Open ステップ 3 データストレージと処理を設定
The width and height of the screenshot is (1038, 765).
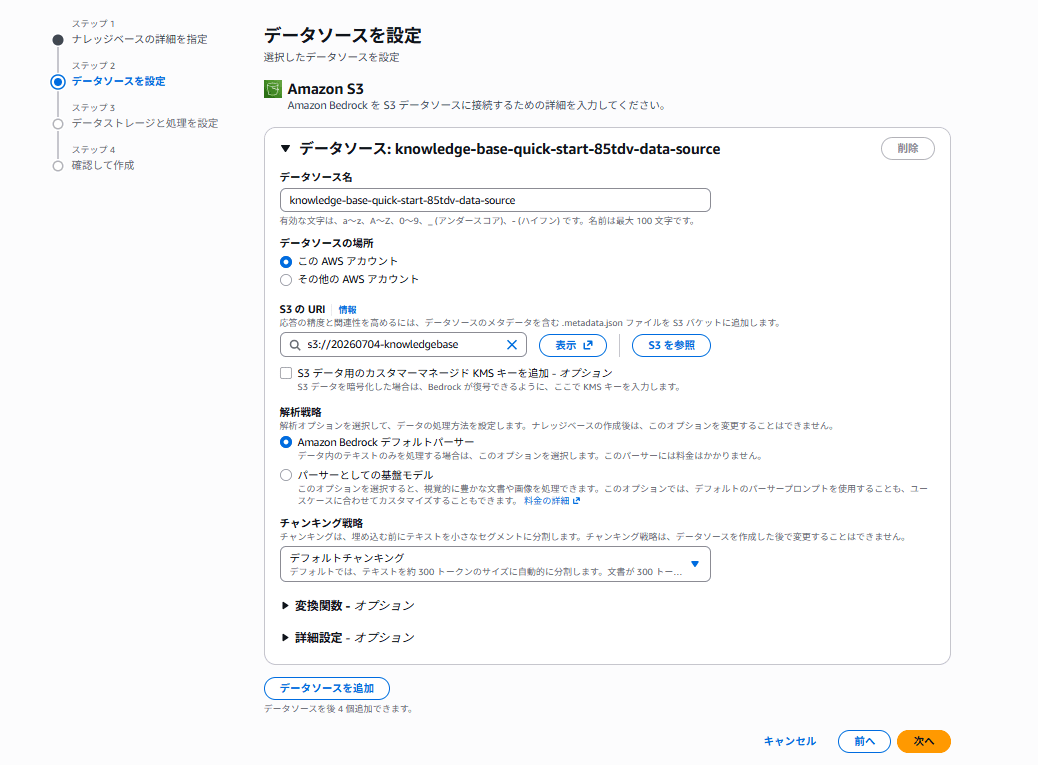145,123
